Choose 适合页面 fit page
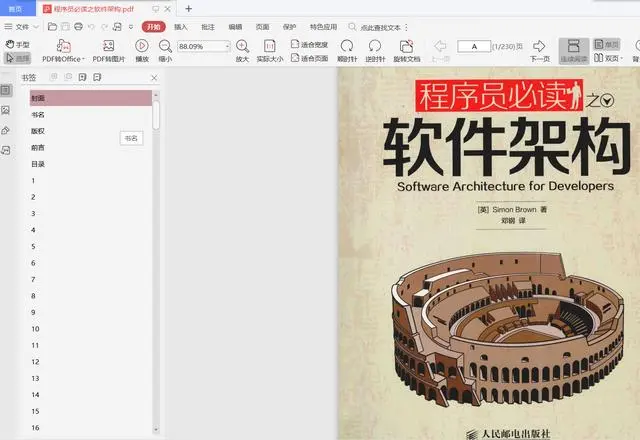This screenshot has height=440, width=640. tap(309, 58)
